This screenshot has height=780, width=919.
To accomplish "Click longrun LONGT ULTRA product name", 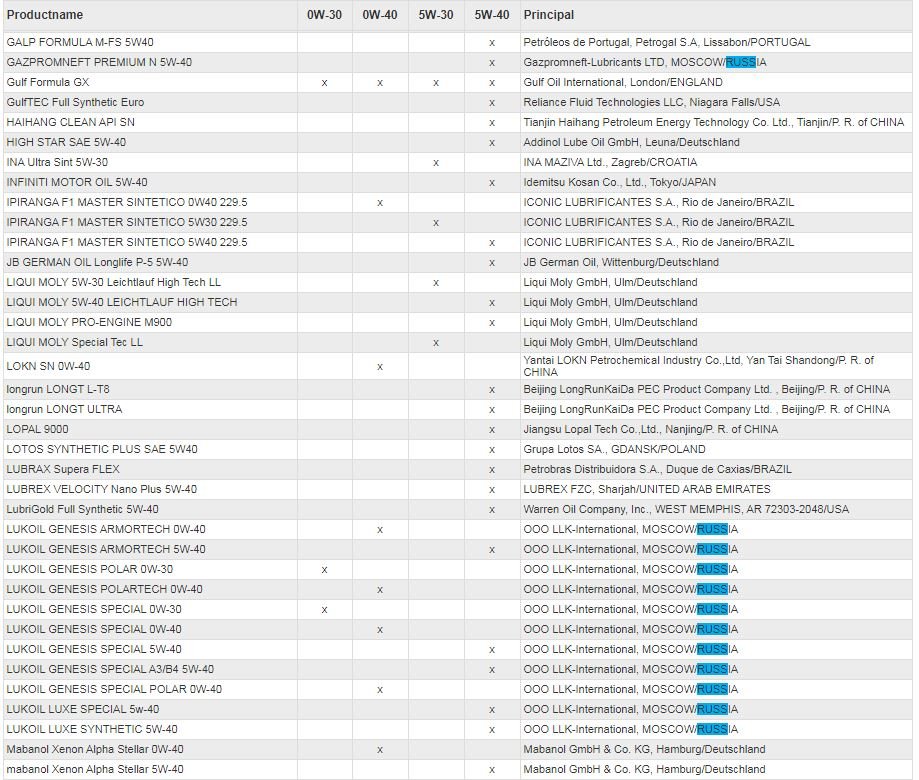I will point(64,409).
